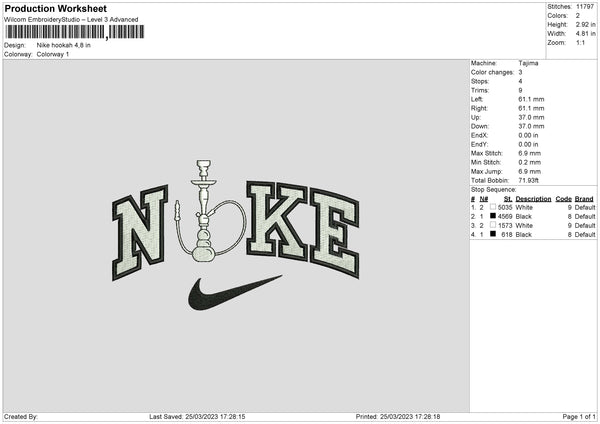Click the "Production Worksheet" title
This screenshot has width=600, height=424.
pos(55,8)
